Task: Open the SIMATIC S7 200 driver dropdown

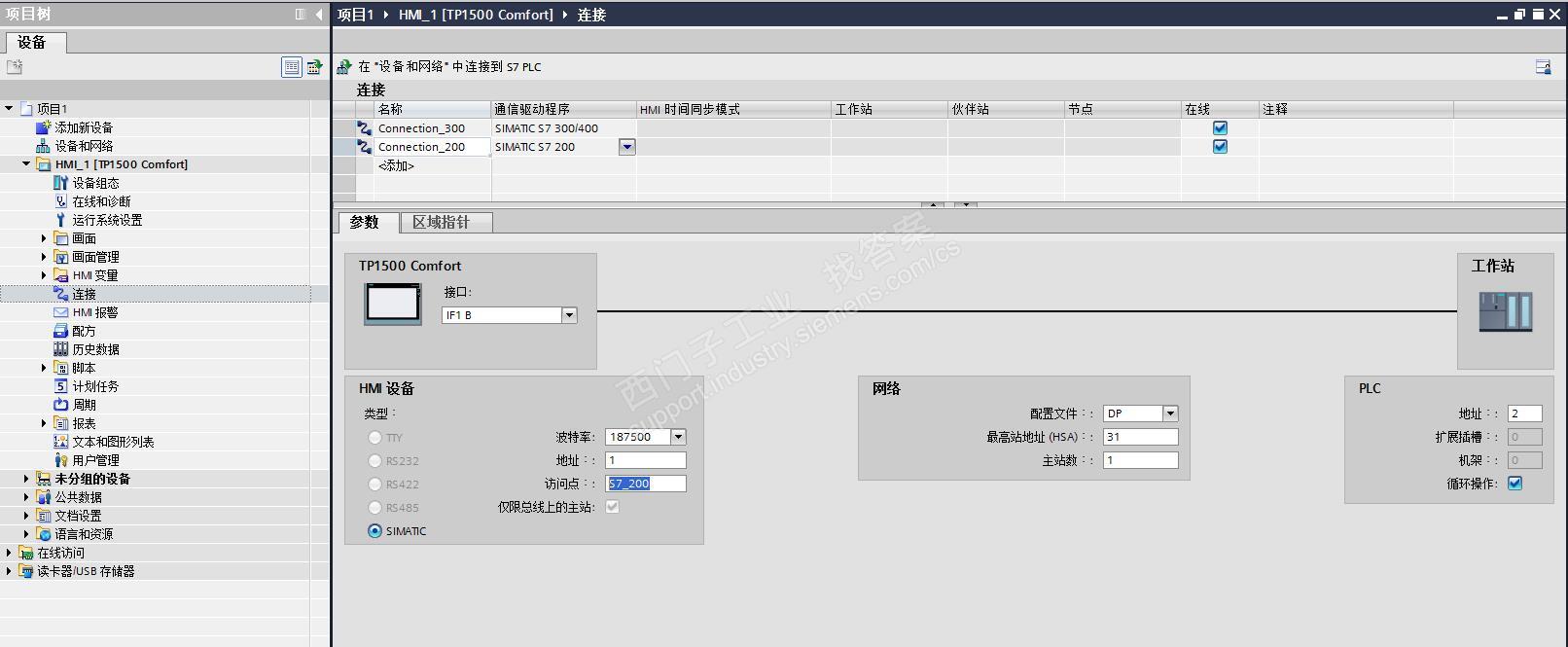Action: pyautogui.click(x=627, y=147)
